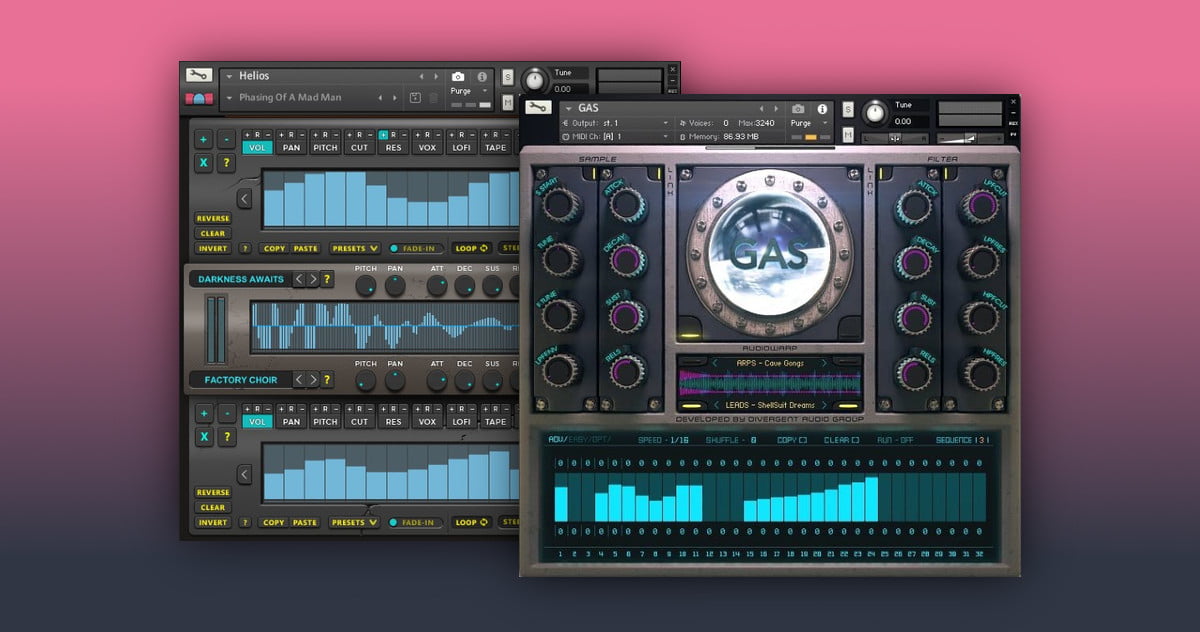Click the wrench icon beside the GAS title
The height and width of the screenshot is (632, 1200).
tap(537, 108)
